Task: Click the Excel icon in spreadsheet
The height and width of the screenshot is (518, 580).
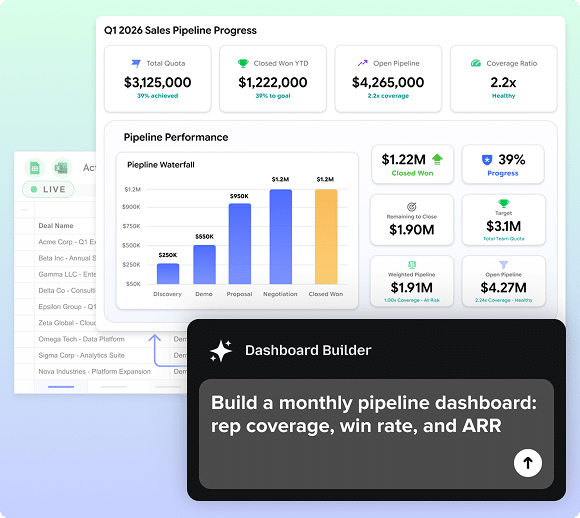Action: [x=61, y=168]
